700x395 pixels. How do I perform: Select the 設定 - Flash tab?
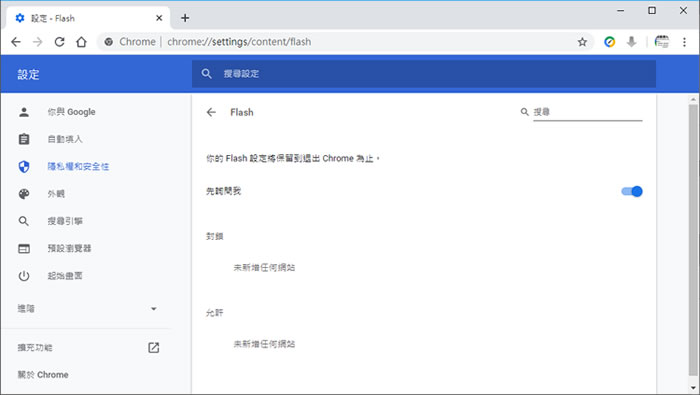tap(88, 18)
